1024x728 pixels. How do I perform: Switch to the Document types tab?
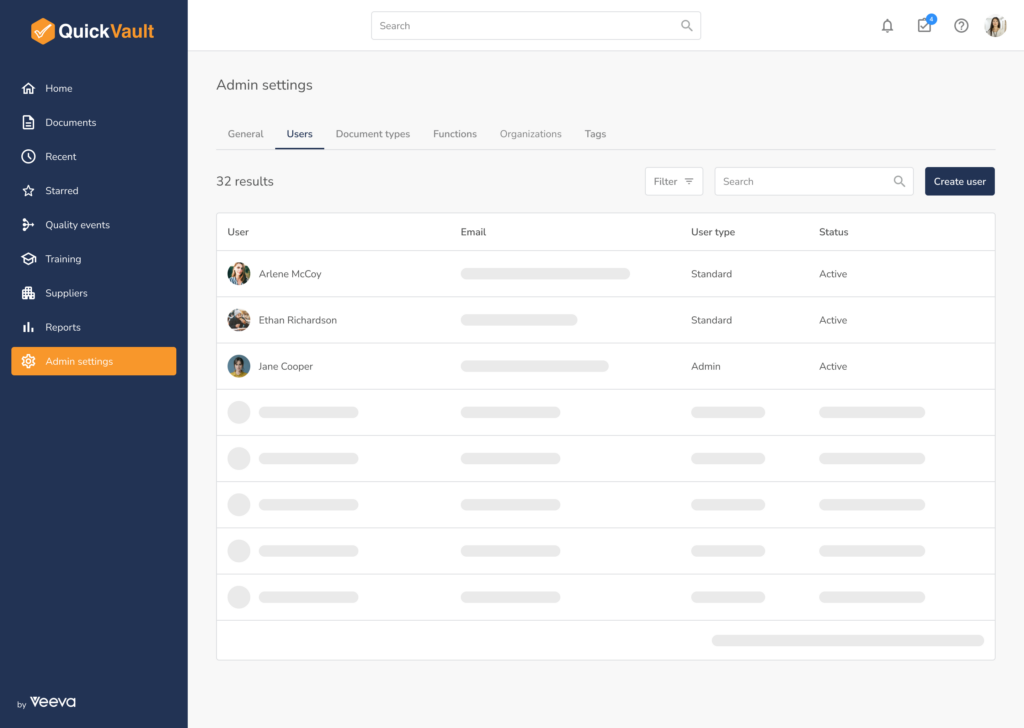[372, 134]
